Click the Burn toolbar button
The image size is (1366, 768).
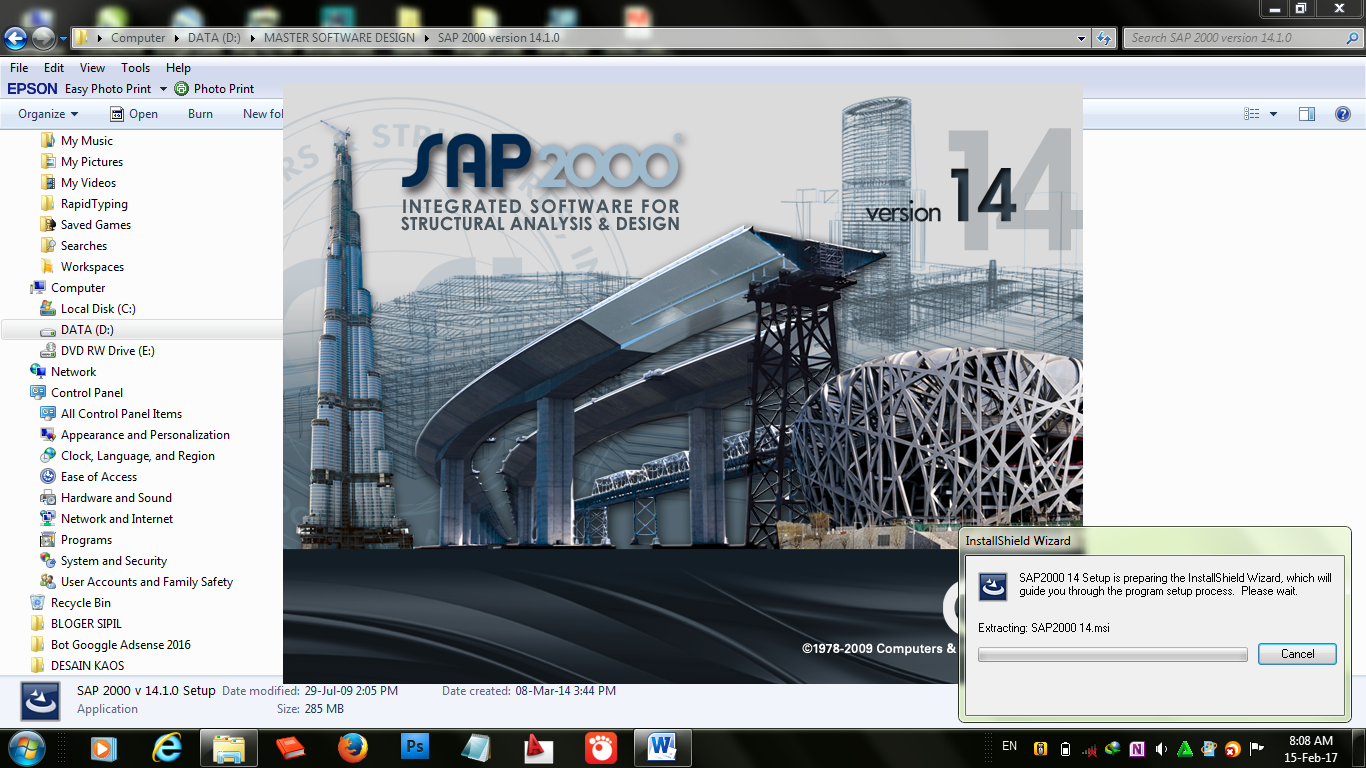200,114
